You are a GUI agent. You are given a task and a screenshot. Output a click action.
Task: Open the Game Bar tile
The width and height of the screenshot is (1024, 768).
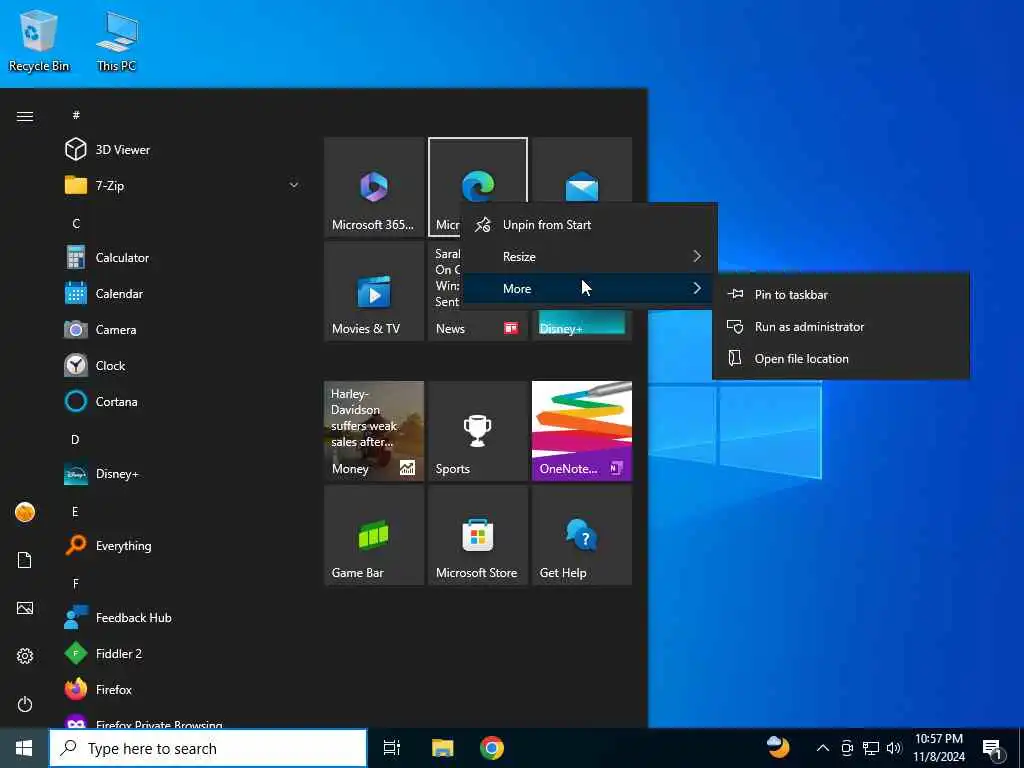374,535
